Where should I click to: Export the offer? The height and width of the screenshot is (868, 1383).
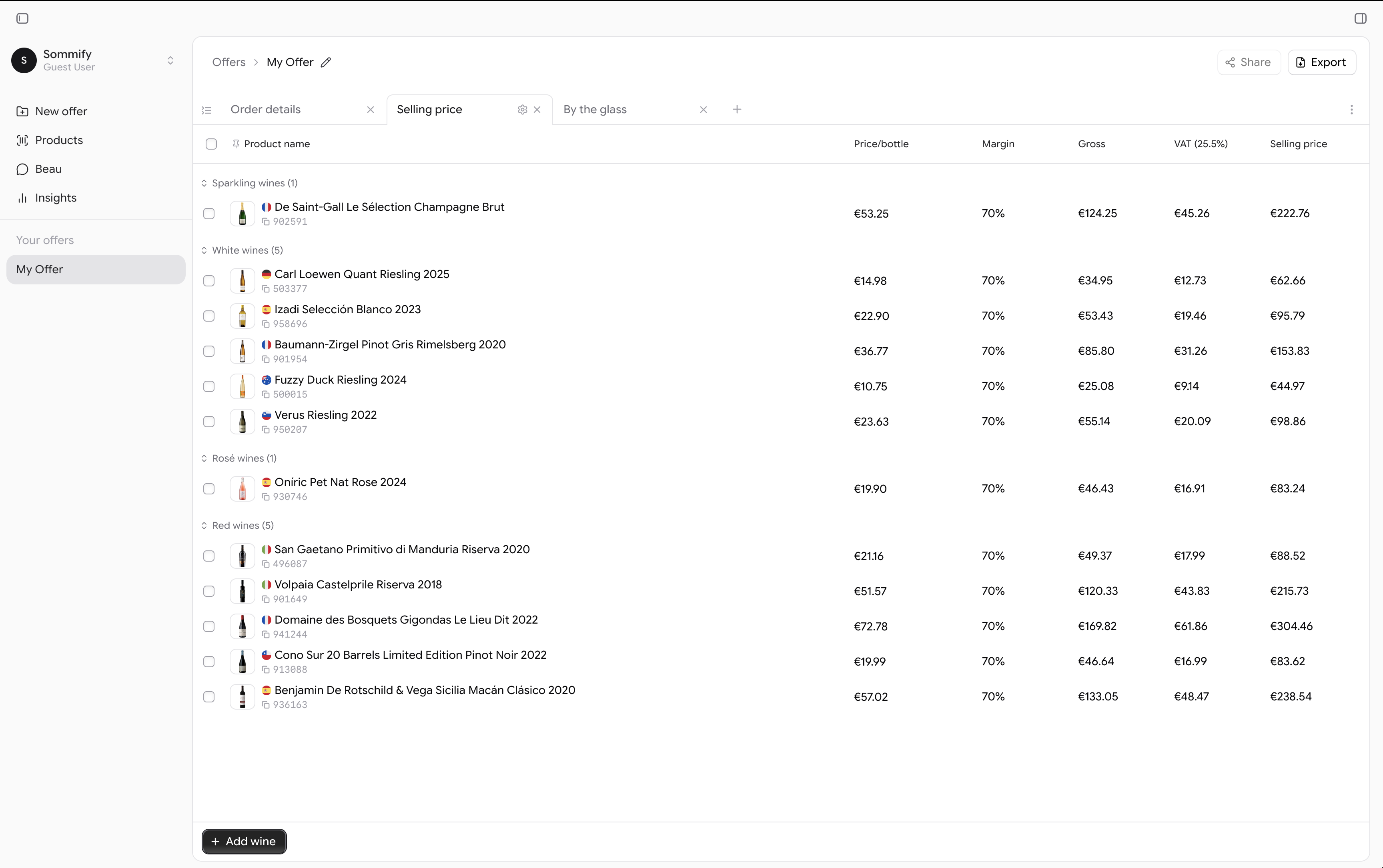coord(1321,62)
